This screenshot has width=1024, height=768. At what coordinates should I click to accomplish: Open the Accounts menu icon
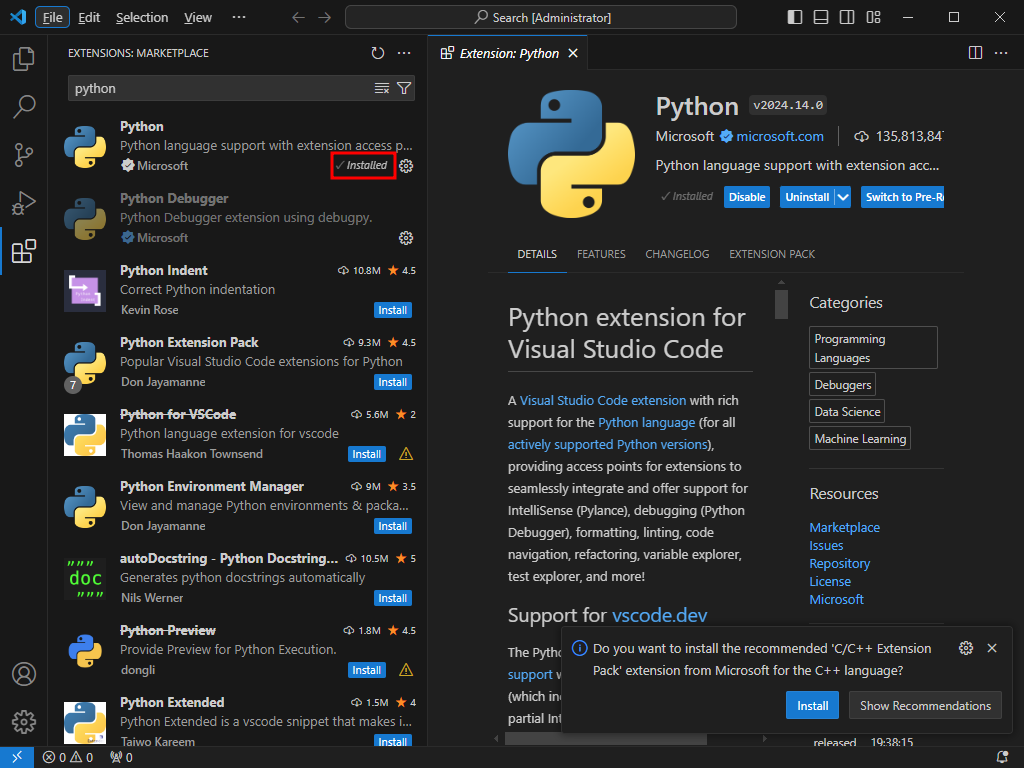pyautogui.click(x=24, y=674)
